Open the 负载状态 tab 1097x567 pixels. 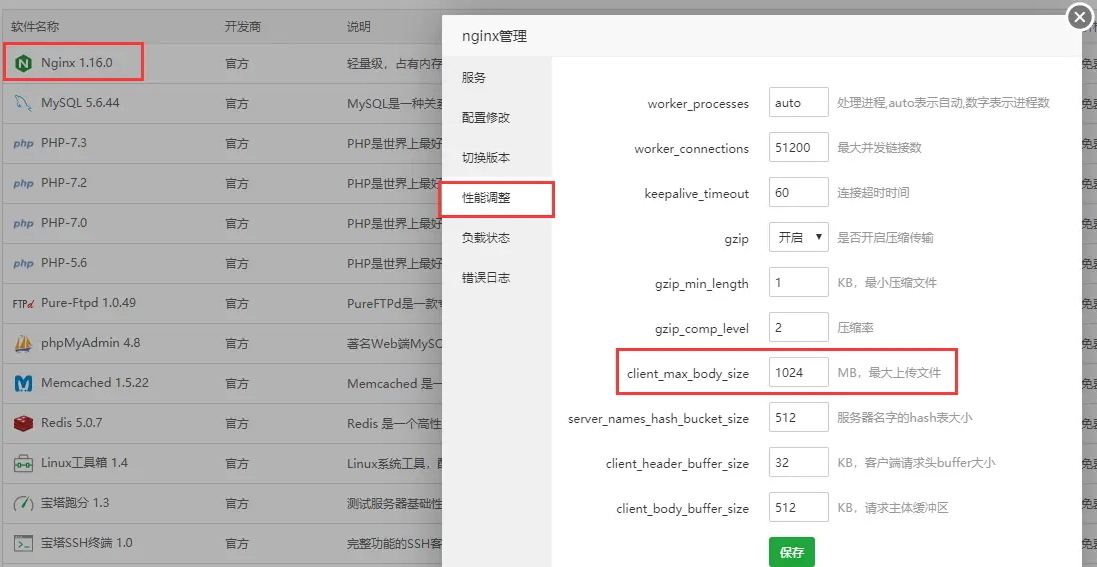pos(486,238)
